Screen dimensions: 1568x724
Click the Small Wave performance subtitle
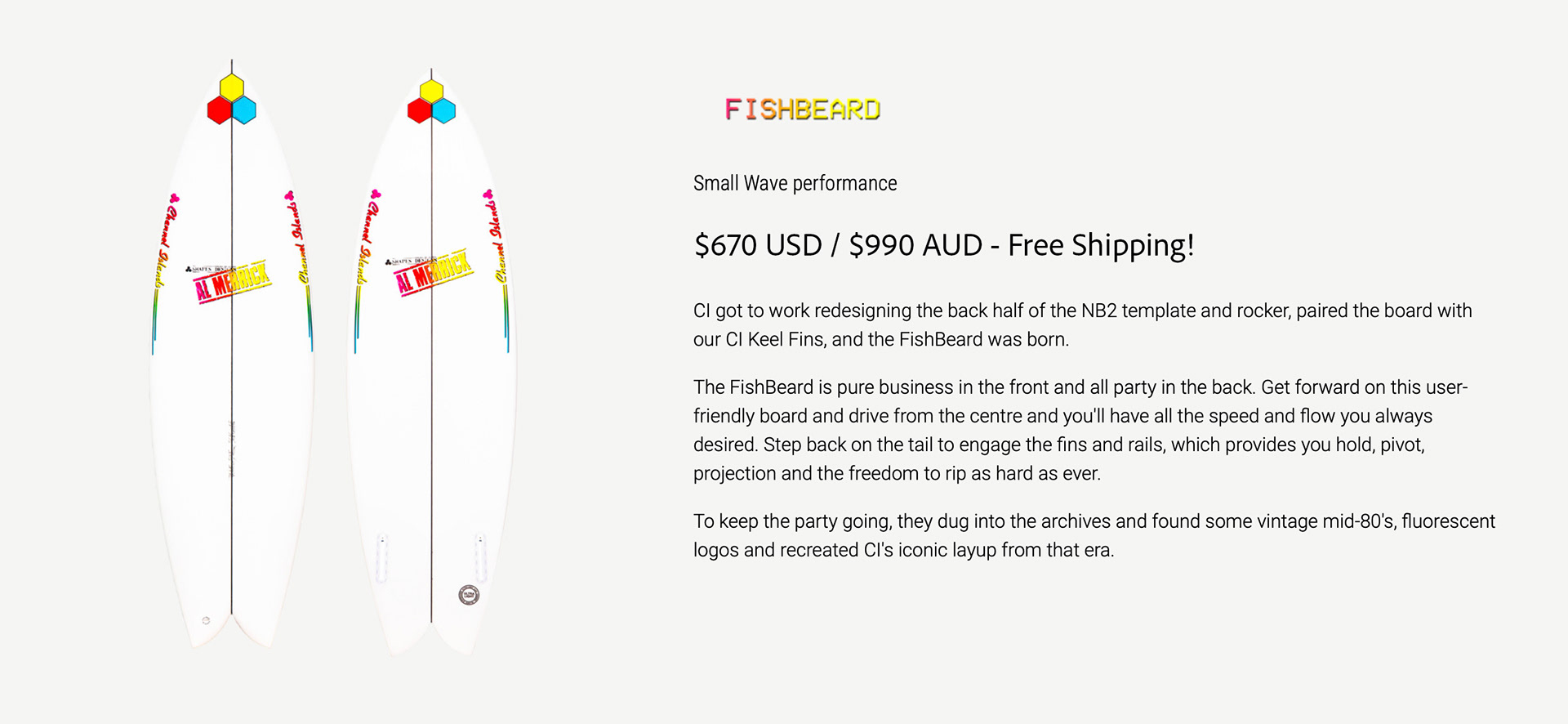click(795, 183)
